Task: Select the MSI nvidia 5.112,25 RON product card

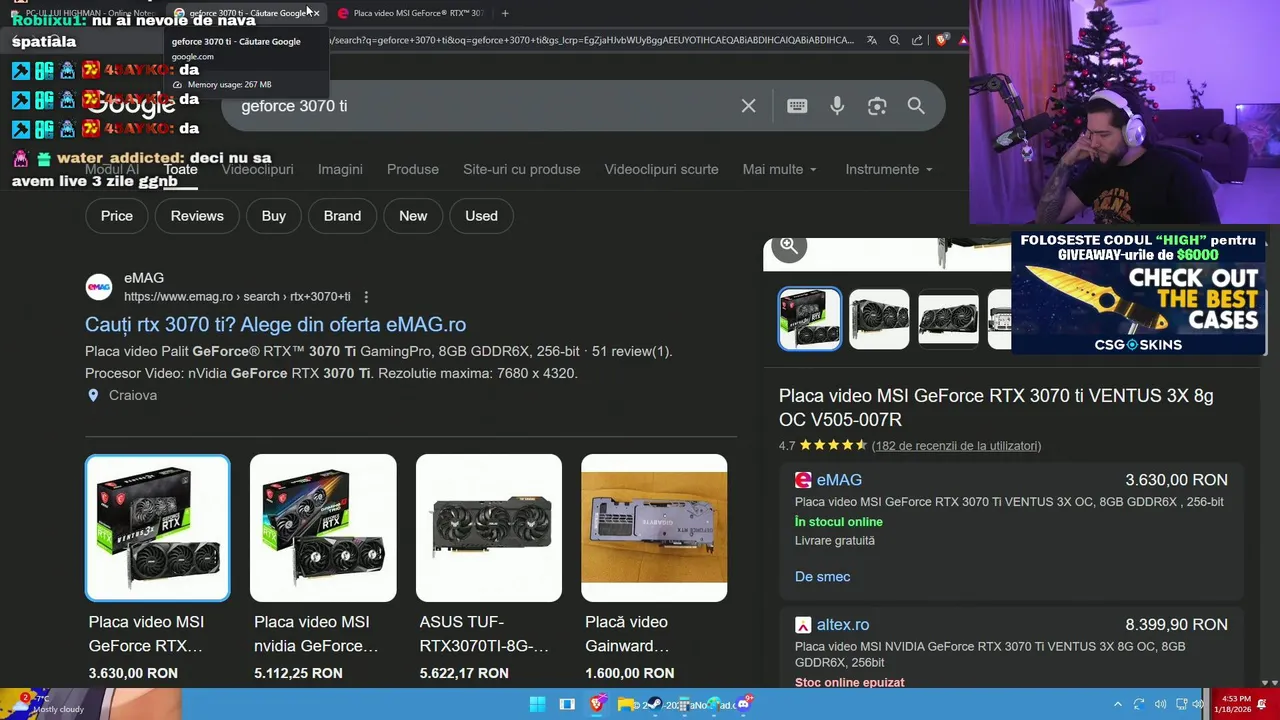Action: [323, 568]
